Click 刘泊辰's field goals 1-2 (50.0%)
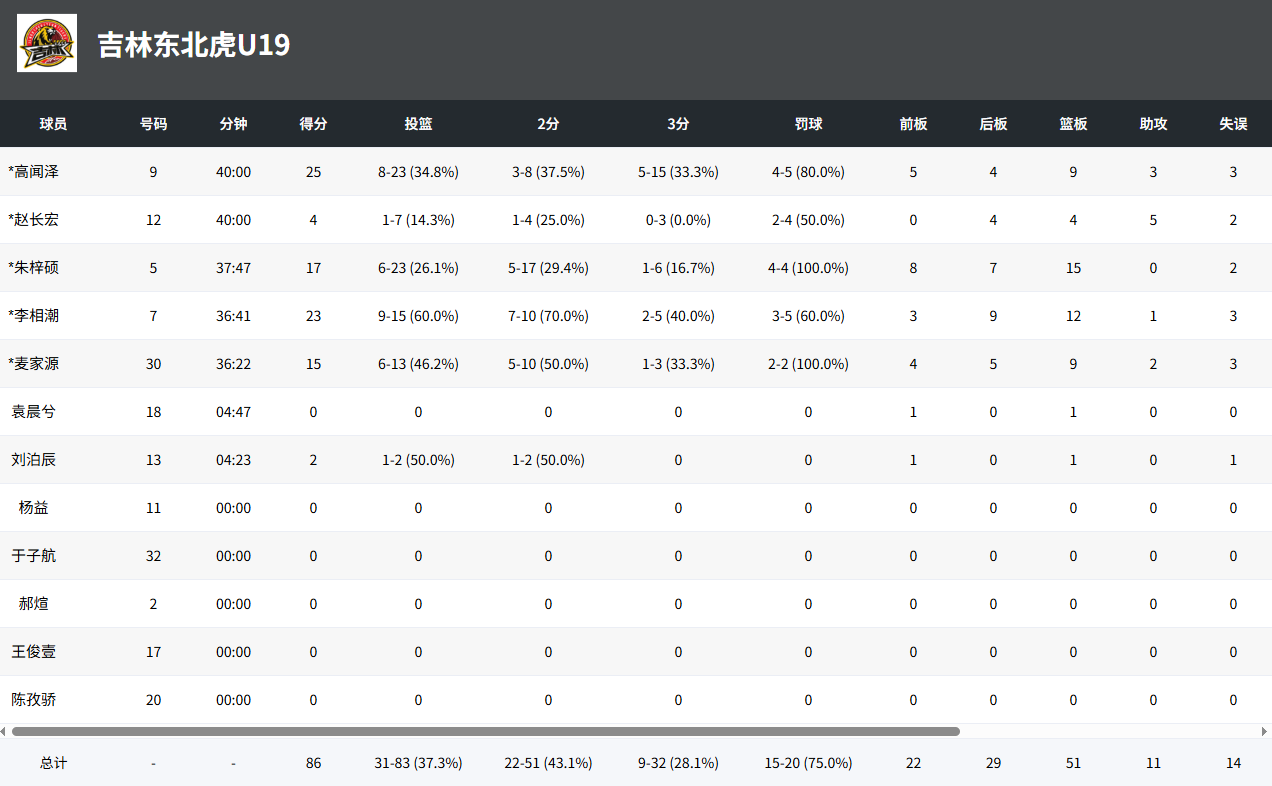 pos(418,460)
